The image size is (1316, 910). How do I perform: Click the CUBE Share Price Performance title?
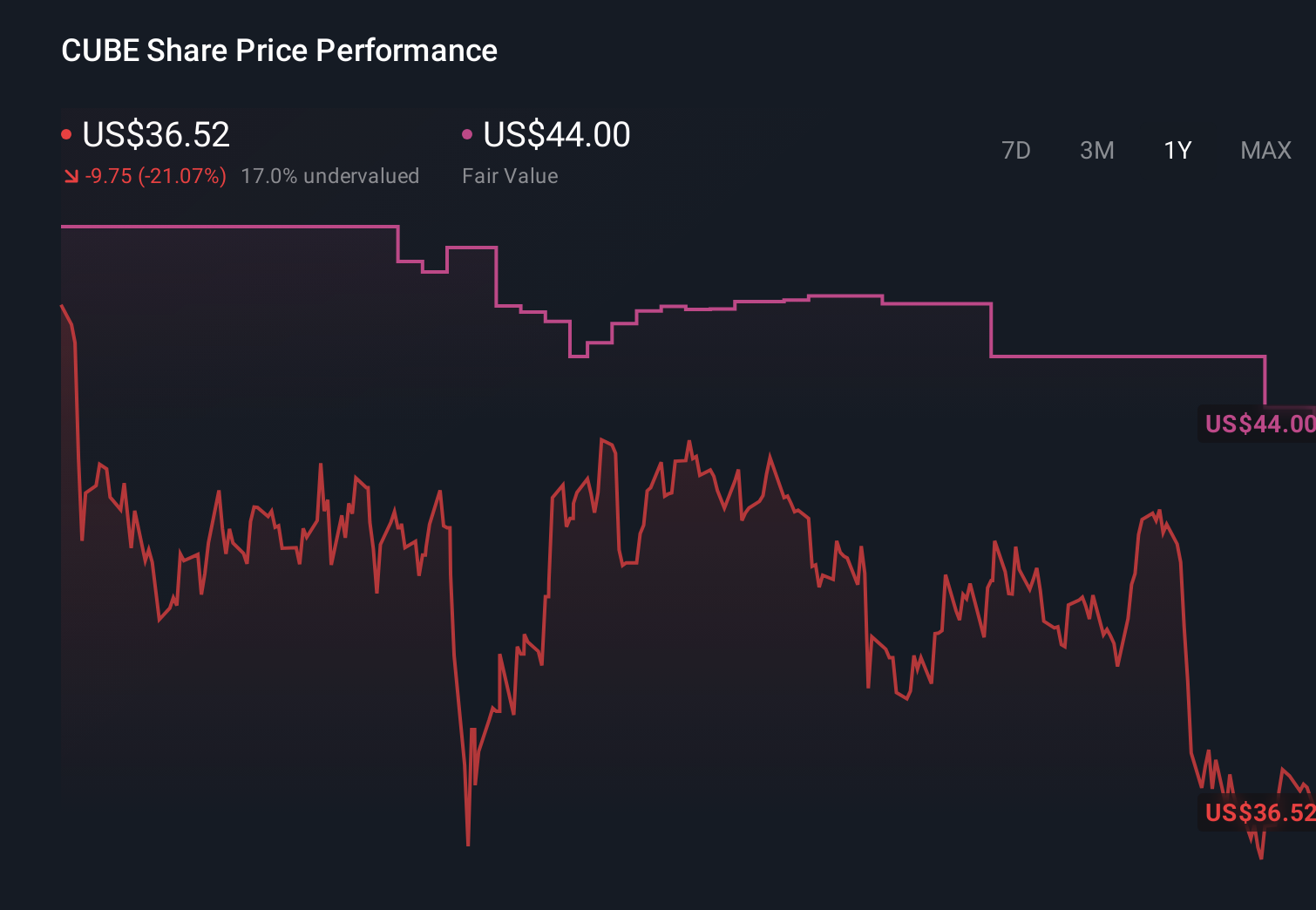point(279,50)
